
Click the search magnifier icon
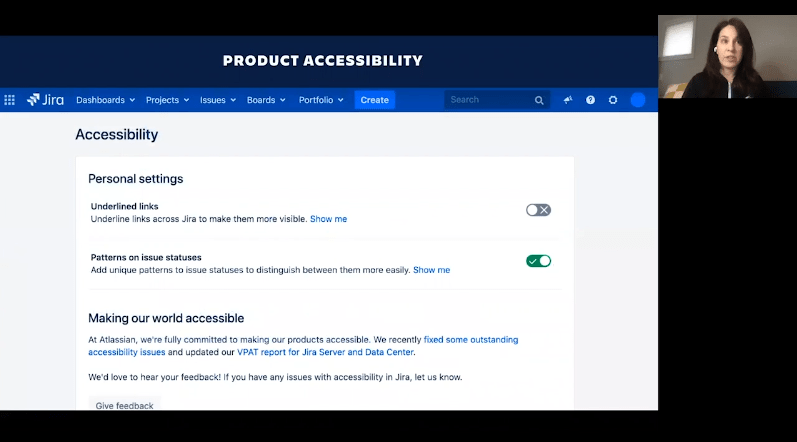pyautogui.click(x=539, y=100)
